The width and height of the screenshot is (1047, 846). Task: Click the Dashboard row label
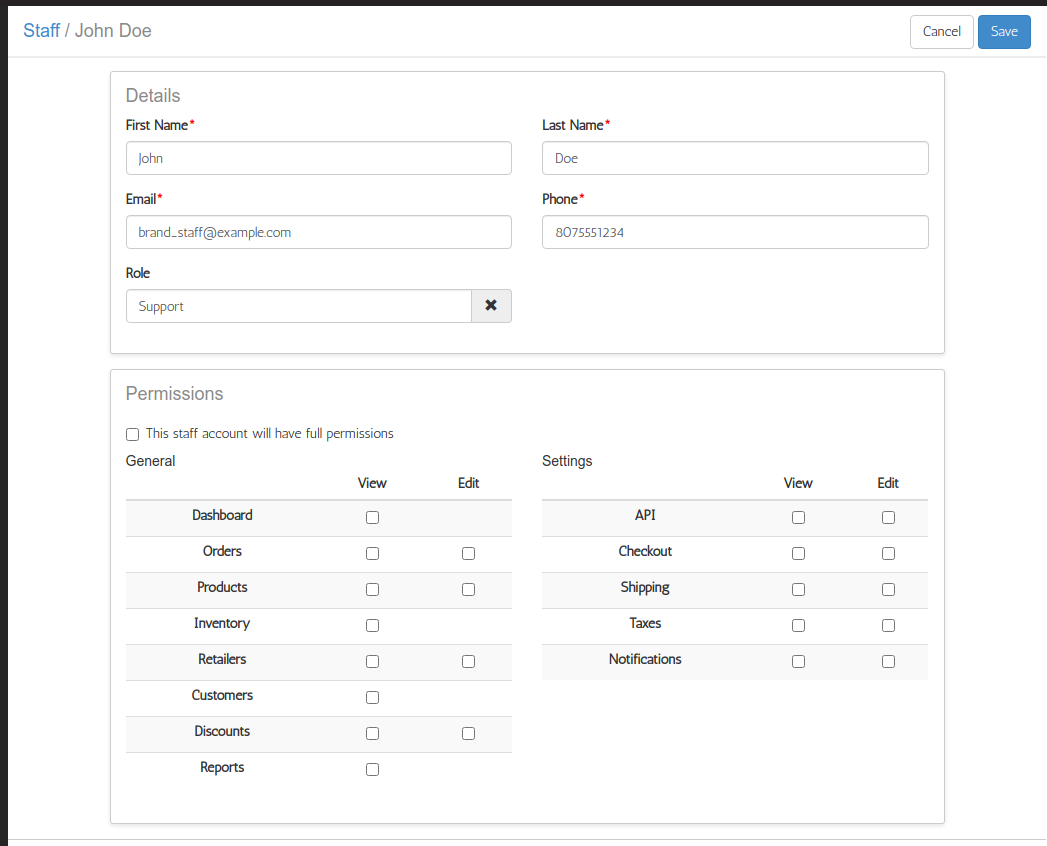click(x=222, y=515)
